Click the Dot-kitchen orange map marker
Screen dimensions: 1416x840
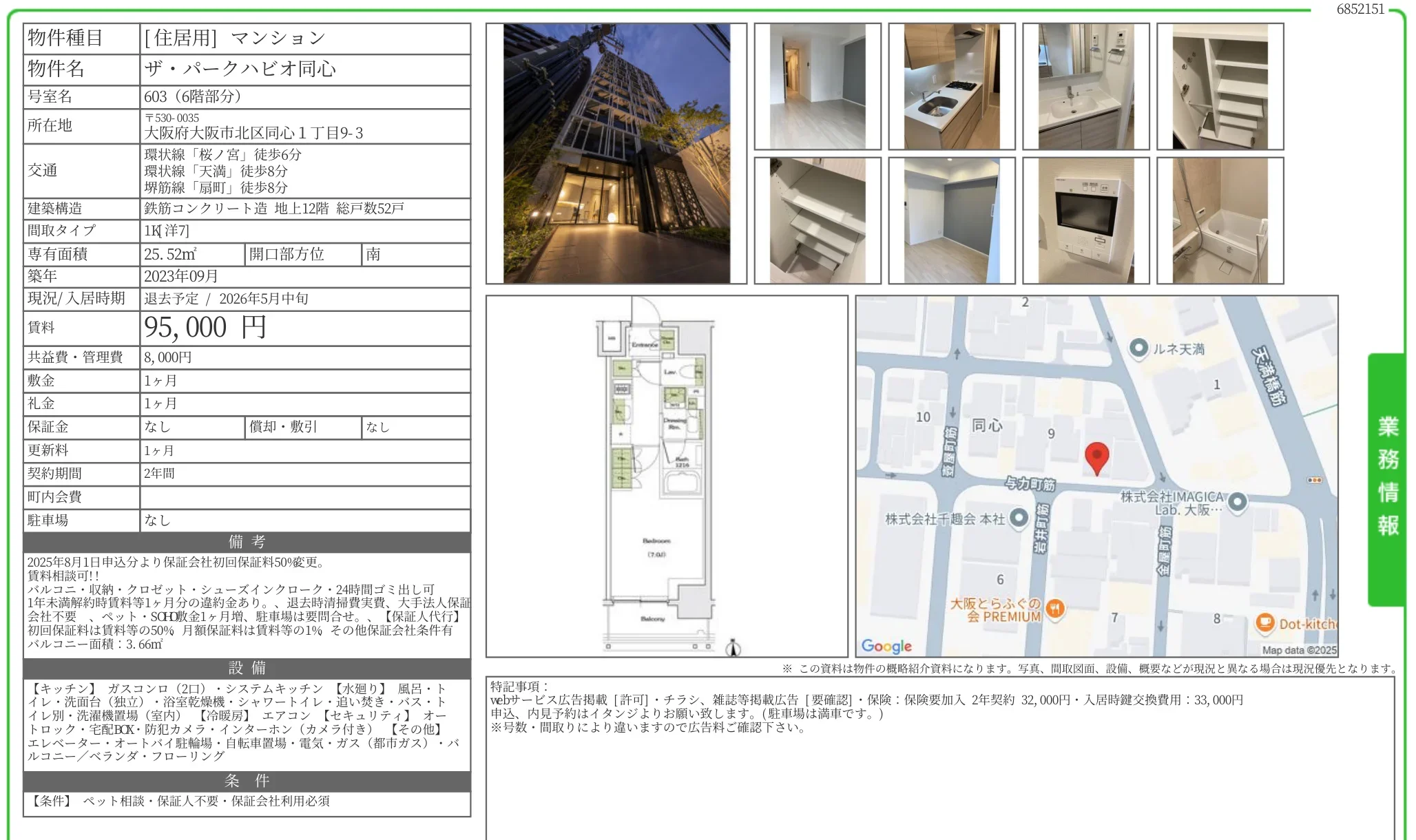1264,623
